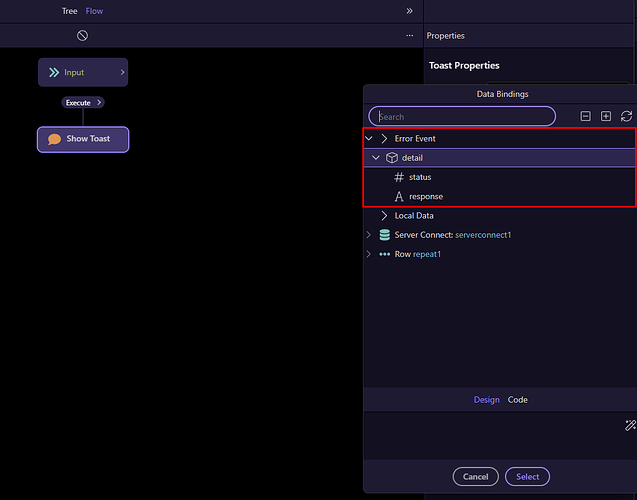Refresh the data bindings list
The image size is (637, 500).
(626, 117)
